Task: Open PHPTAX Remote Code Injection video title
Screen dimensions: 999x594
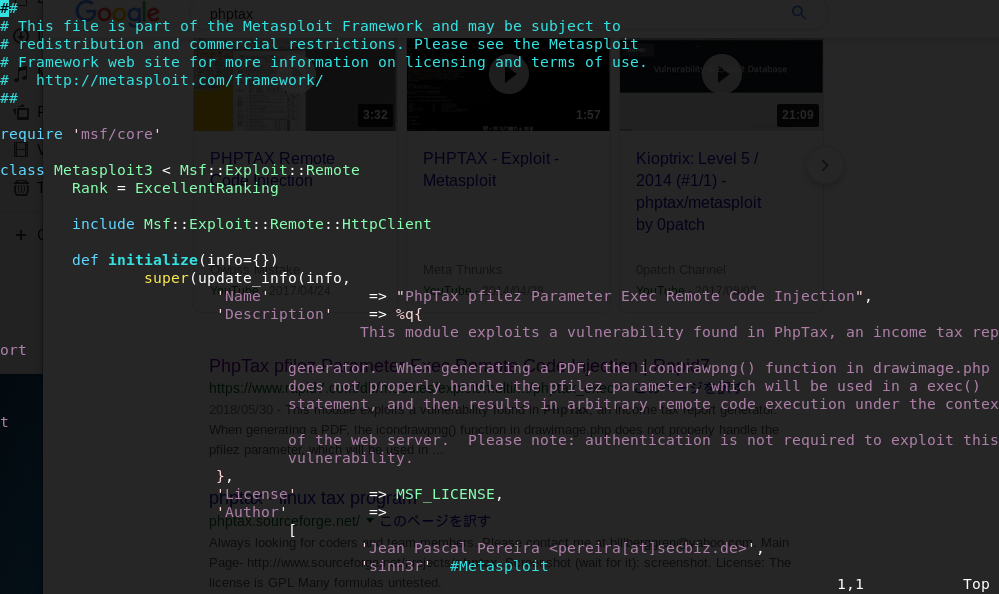Action: coord(272,170)
